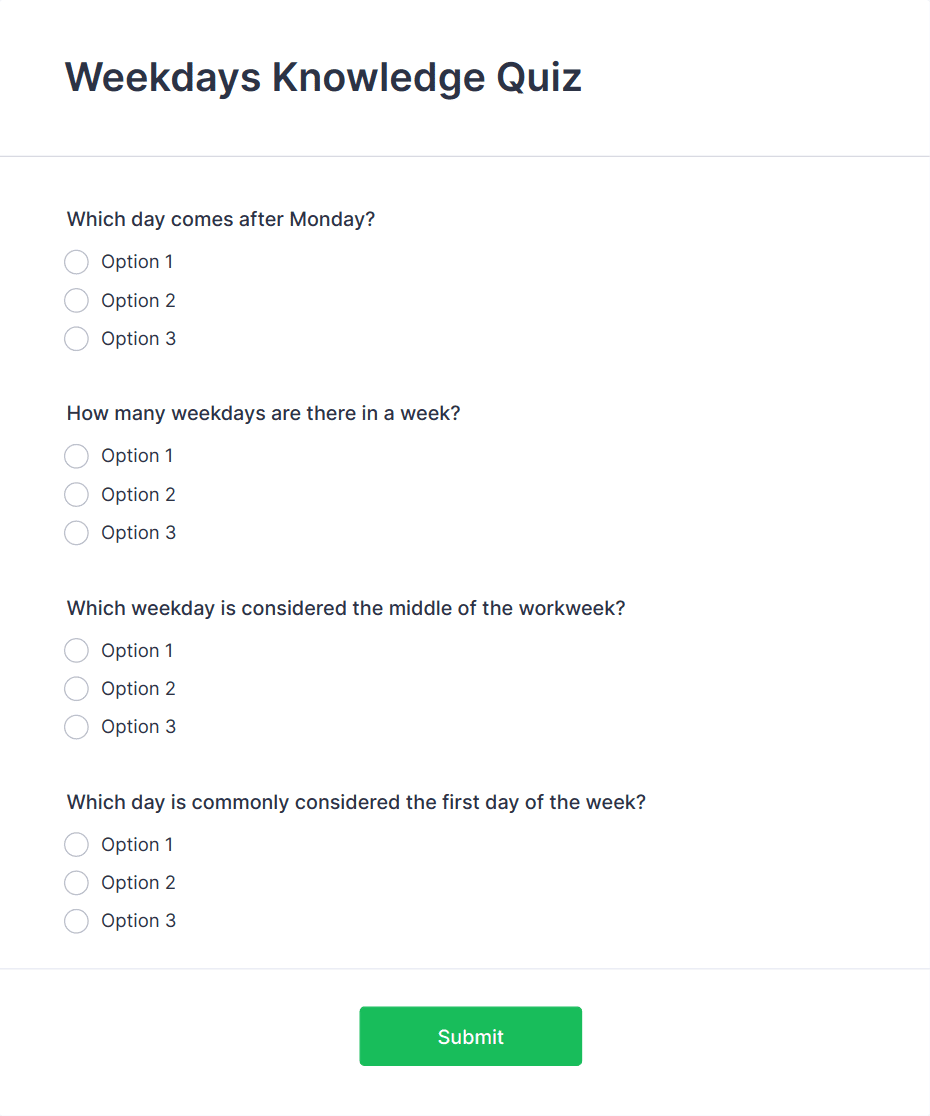The width and height of the screenshot is (930, 1116).
Task: Click the first day of the week question text
Action: (356, 802)
